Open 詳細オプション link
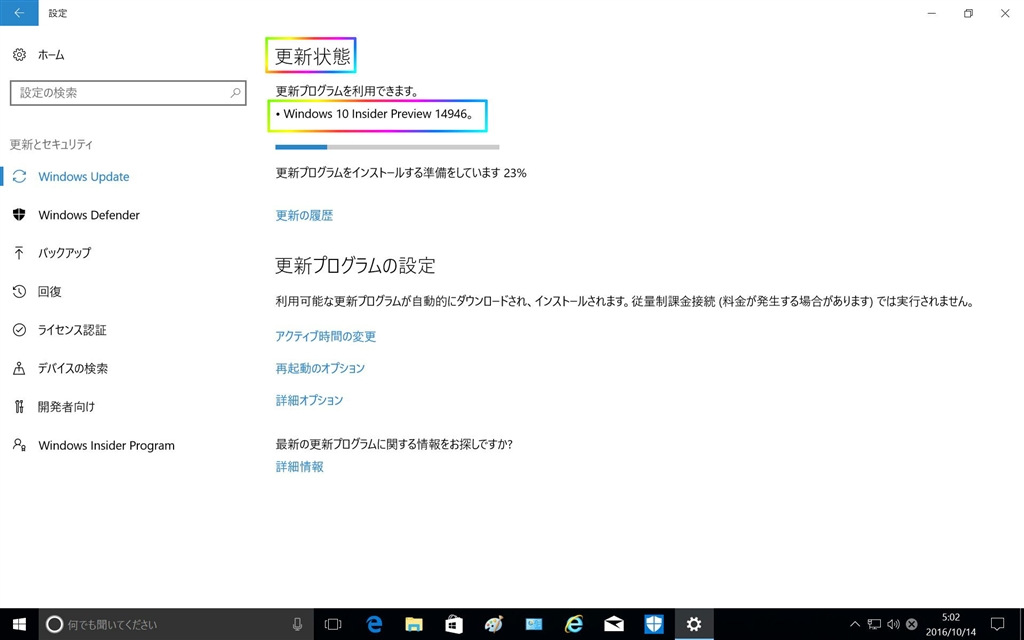This screenshot has width=1024, height=640. click(309, 400)
